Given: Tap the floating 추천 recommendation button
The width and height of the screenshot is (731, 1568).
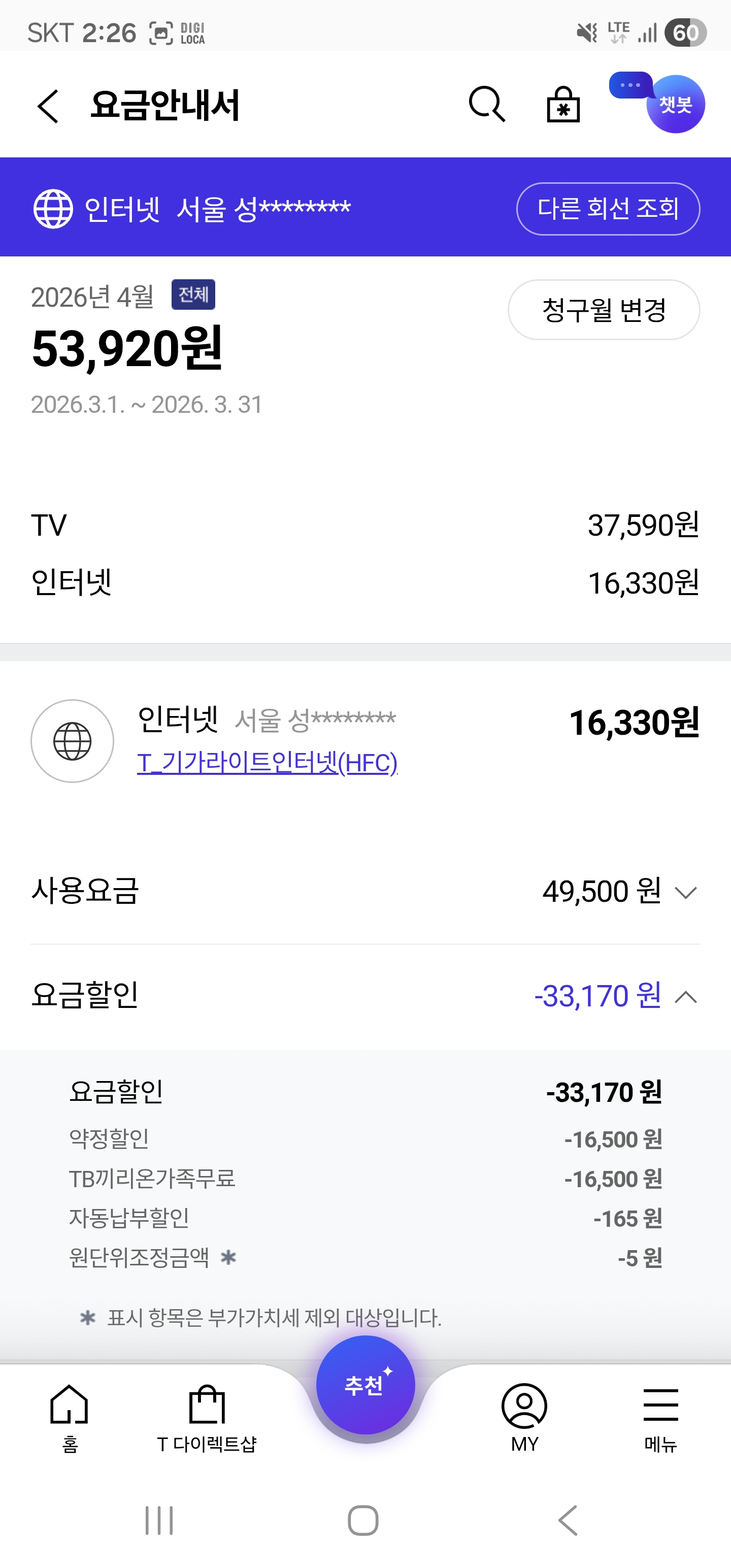Looking at the screenshot, I should coord(365,1385).
